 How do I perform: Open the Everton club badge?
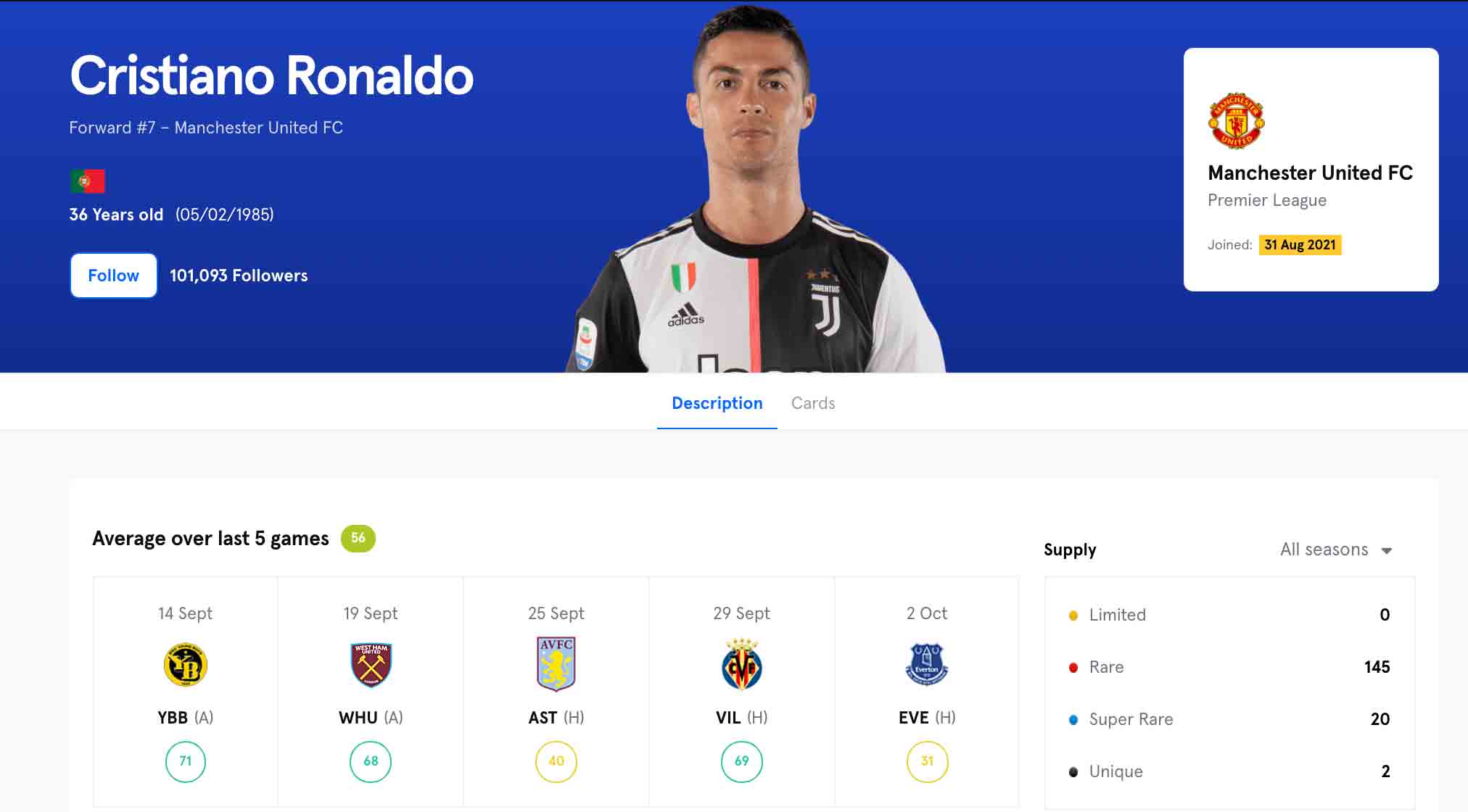[x=927, y=664]
